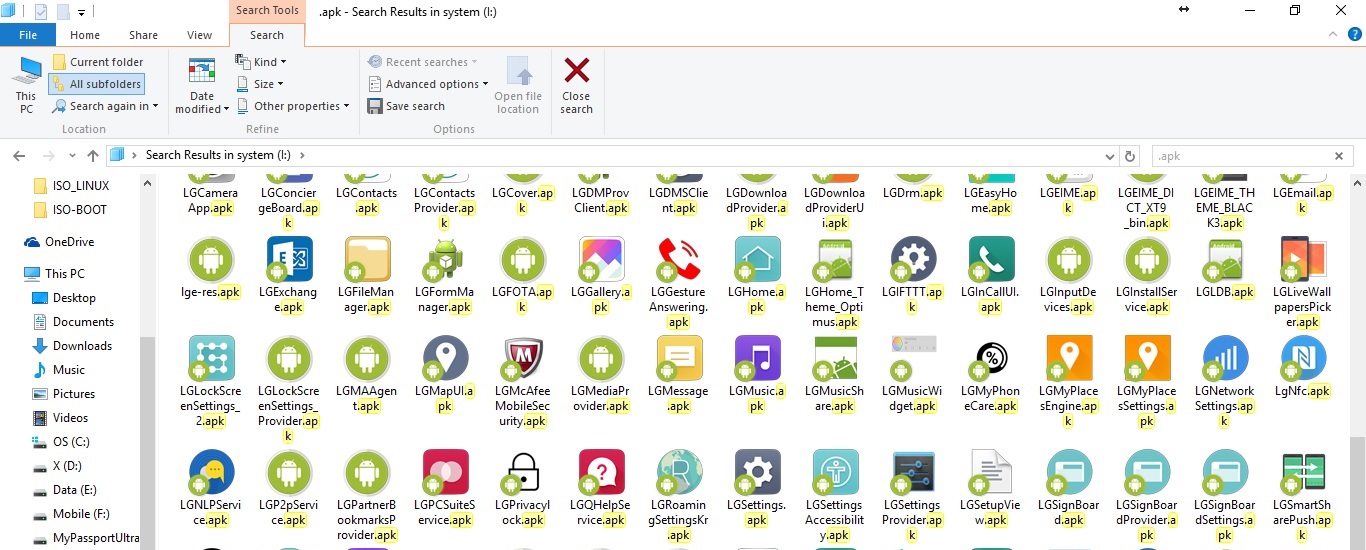Screen dimensions: 1366x550
Task: Select LGMyPhoneCare.apk percent icon
Action: click(x=991, y=358)
